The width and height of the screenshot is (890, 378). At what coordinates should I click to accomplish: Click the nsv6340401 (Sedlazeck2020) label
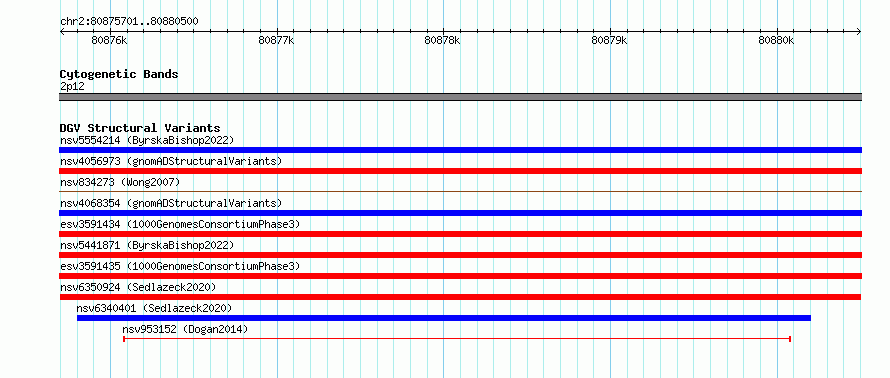(x=154, y=308)
